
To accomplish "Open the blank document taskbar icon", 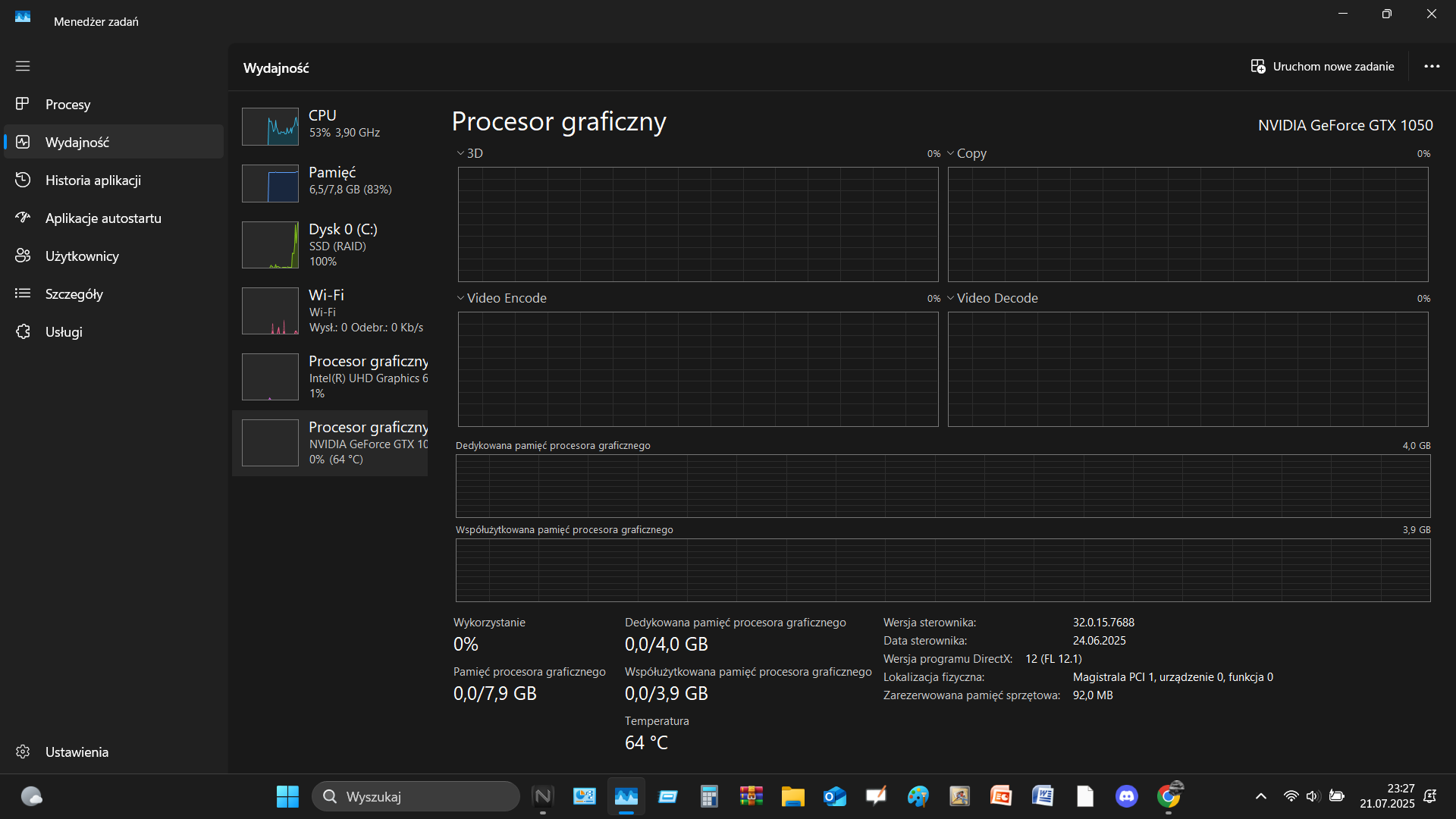I will point(1084,796).
